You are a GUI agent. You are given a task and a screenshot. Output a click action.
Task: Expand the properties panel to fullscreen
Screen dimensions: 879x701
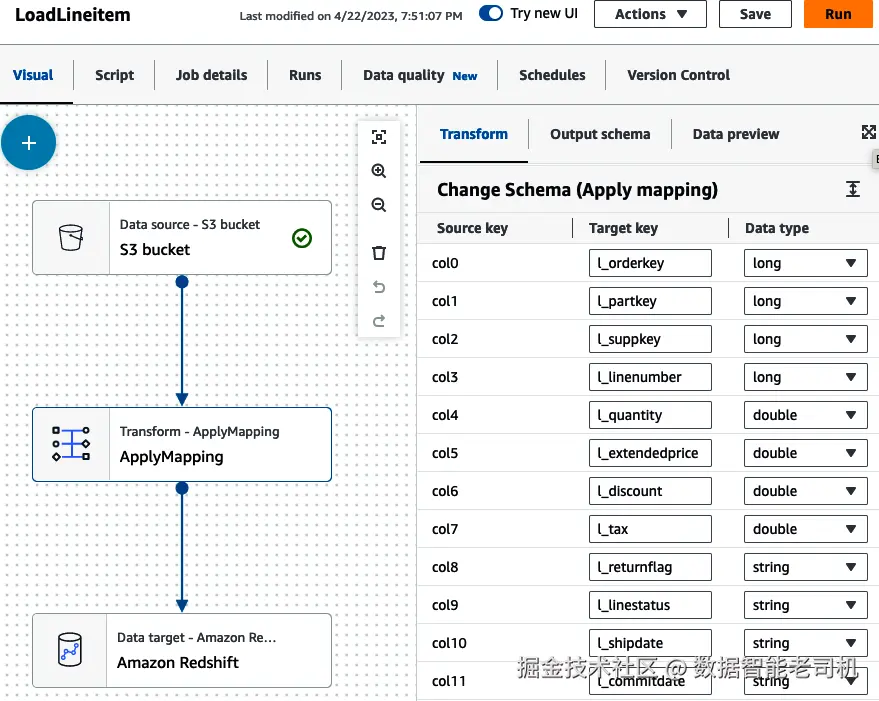coord(868,132)
